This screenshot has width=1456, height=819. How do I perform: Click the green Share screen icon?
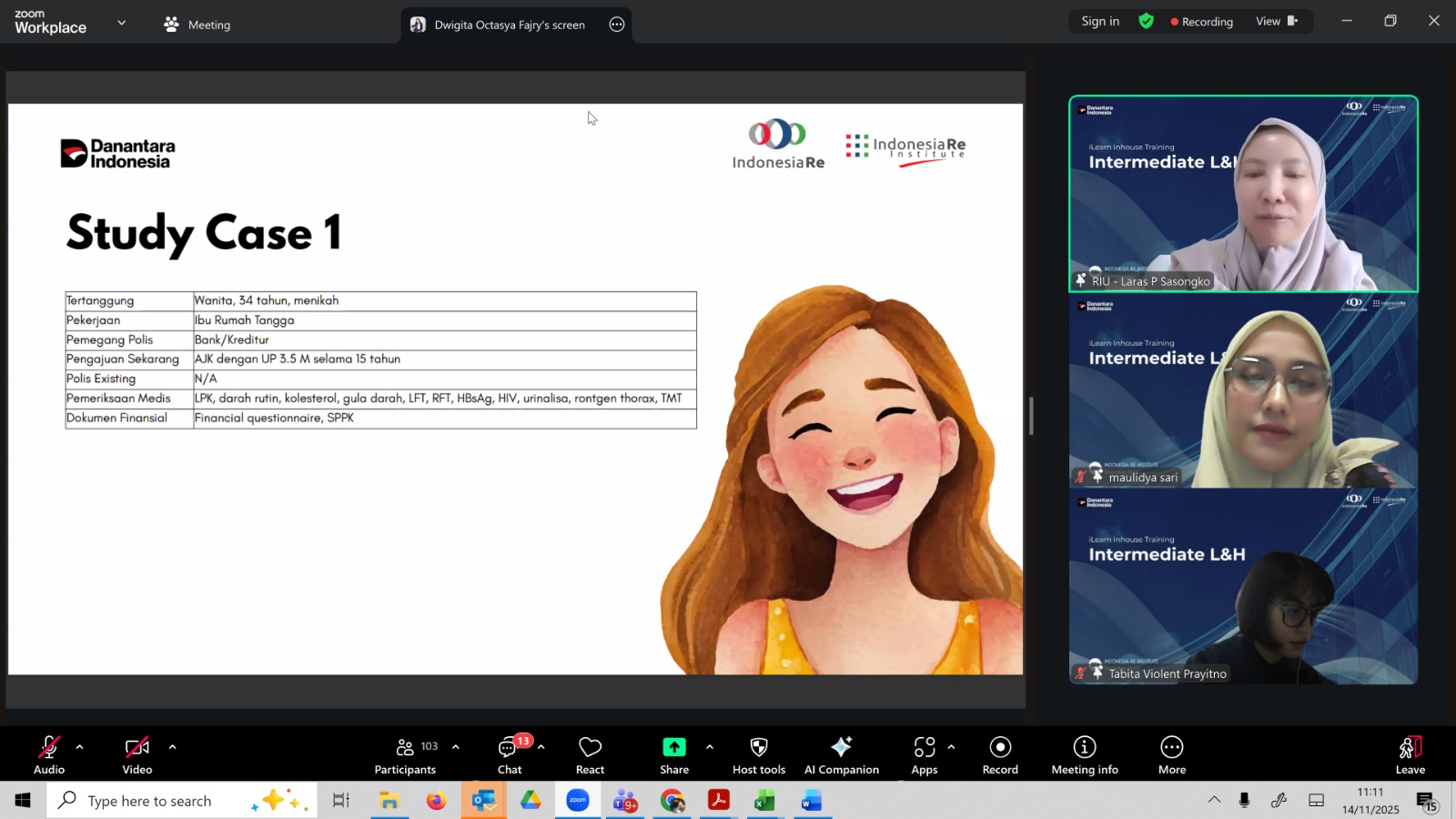[673, 747]
